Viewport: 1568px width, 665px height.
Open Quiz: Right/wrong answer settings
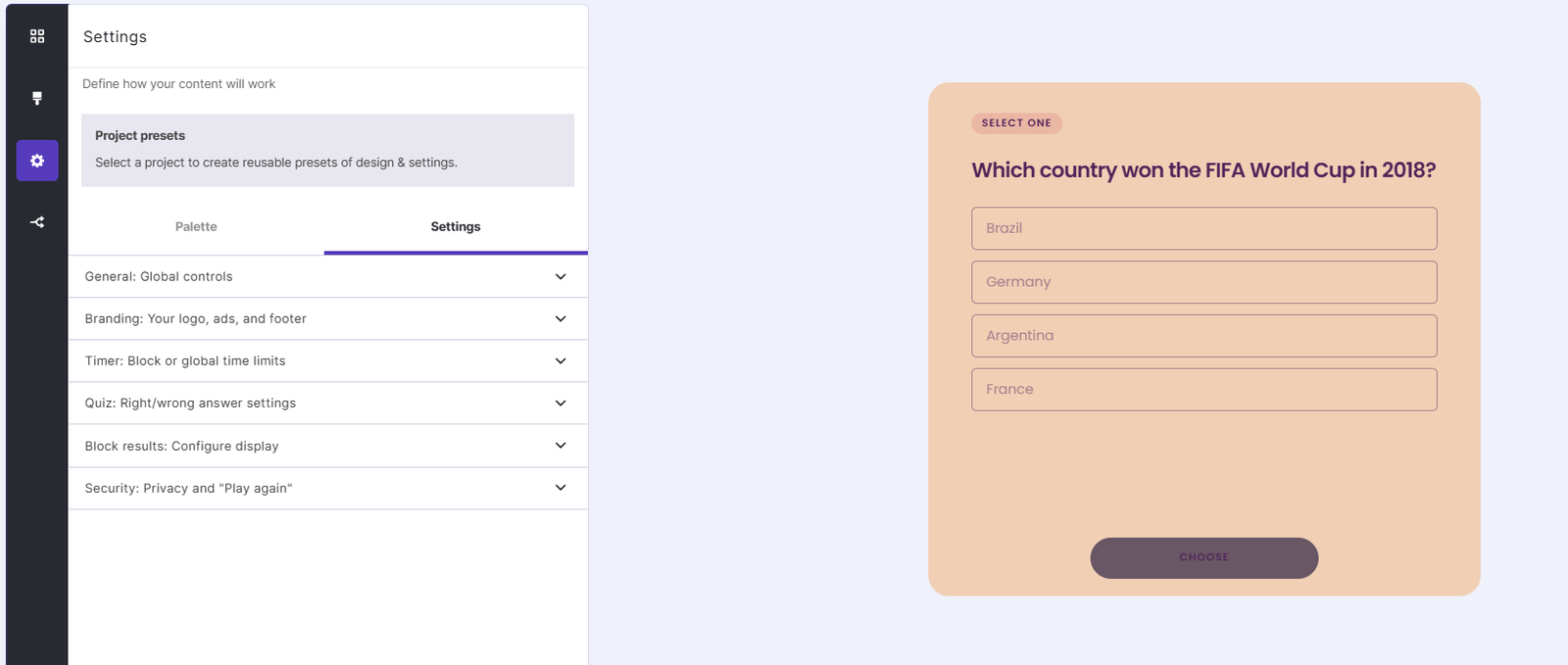[327, 403]
